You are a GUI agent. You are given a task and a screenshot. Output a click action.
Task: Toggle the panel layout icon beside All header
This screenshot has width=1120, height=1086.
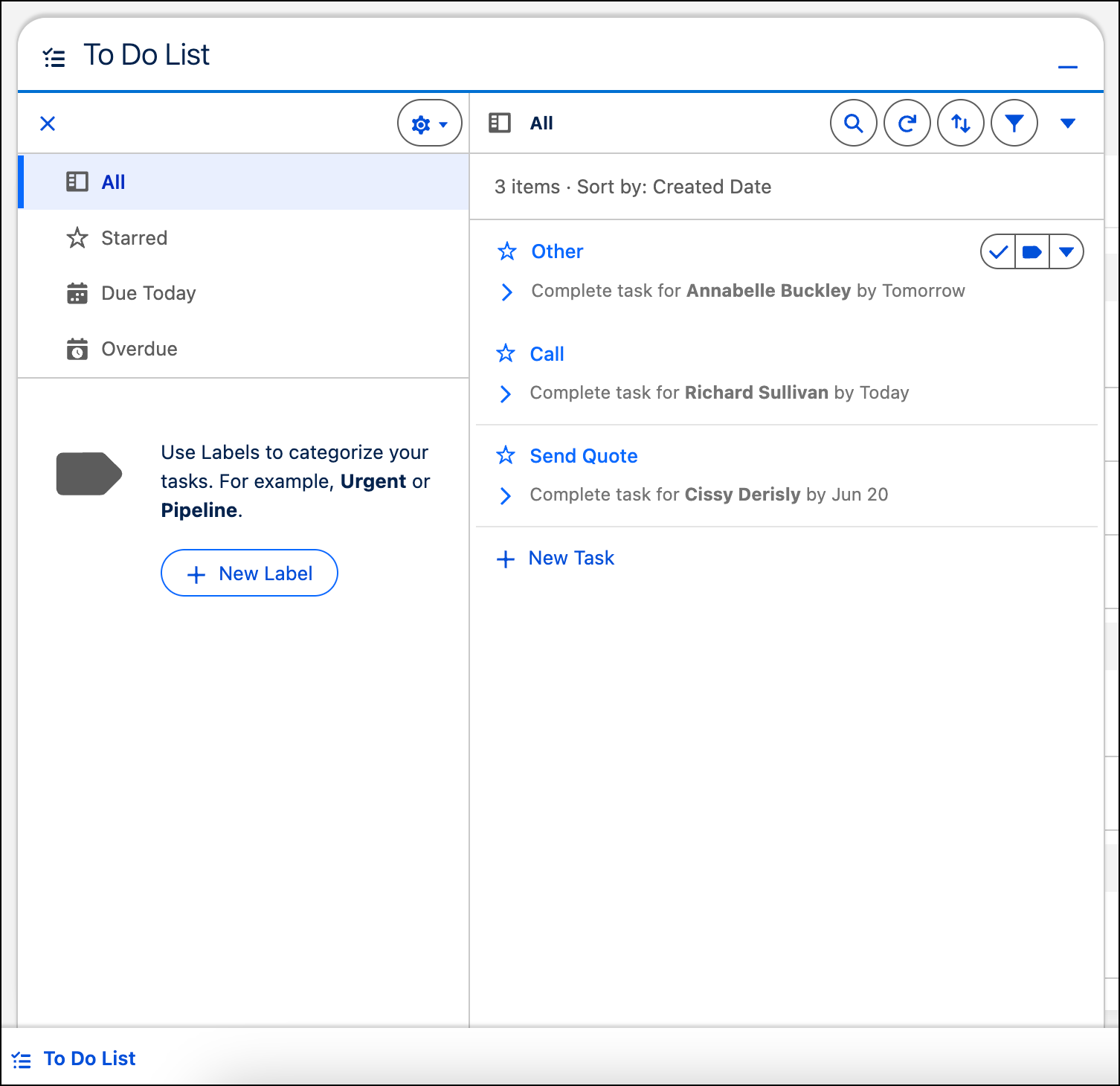click(x=500, y=123)
